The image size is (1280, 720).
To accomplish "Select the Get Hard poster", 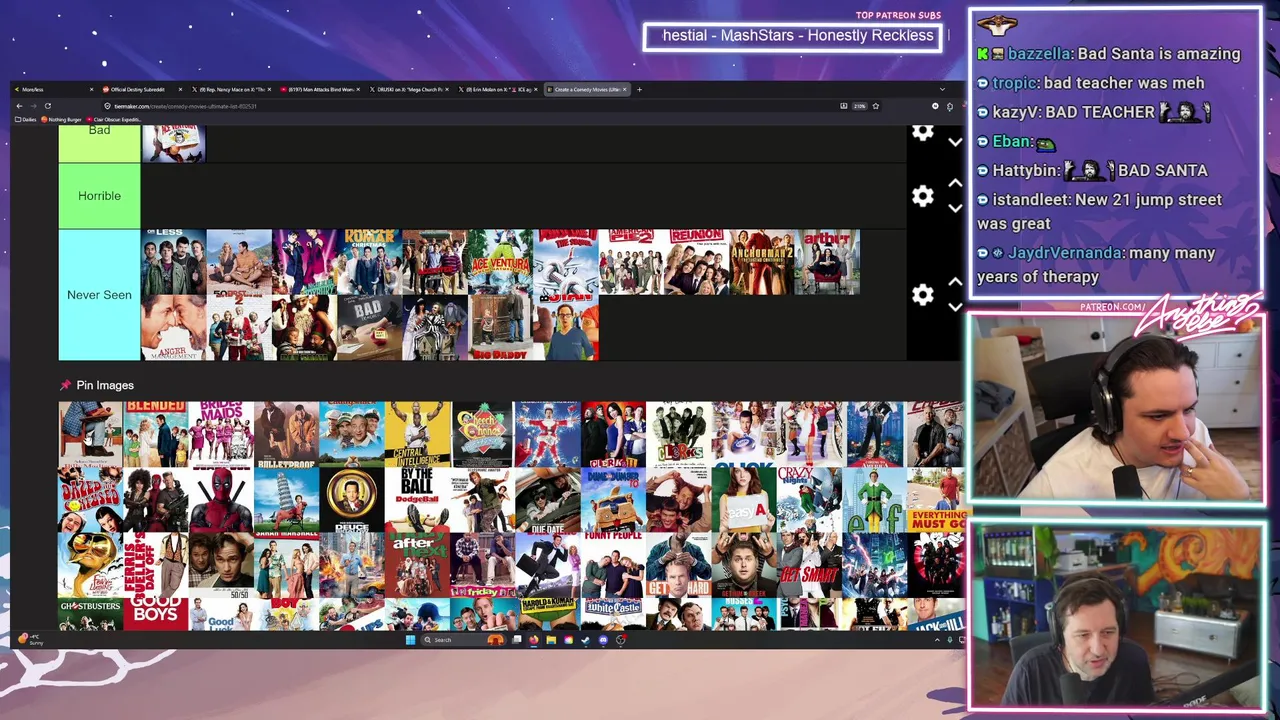I will click(x=678, y=565).
